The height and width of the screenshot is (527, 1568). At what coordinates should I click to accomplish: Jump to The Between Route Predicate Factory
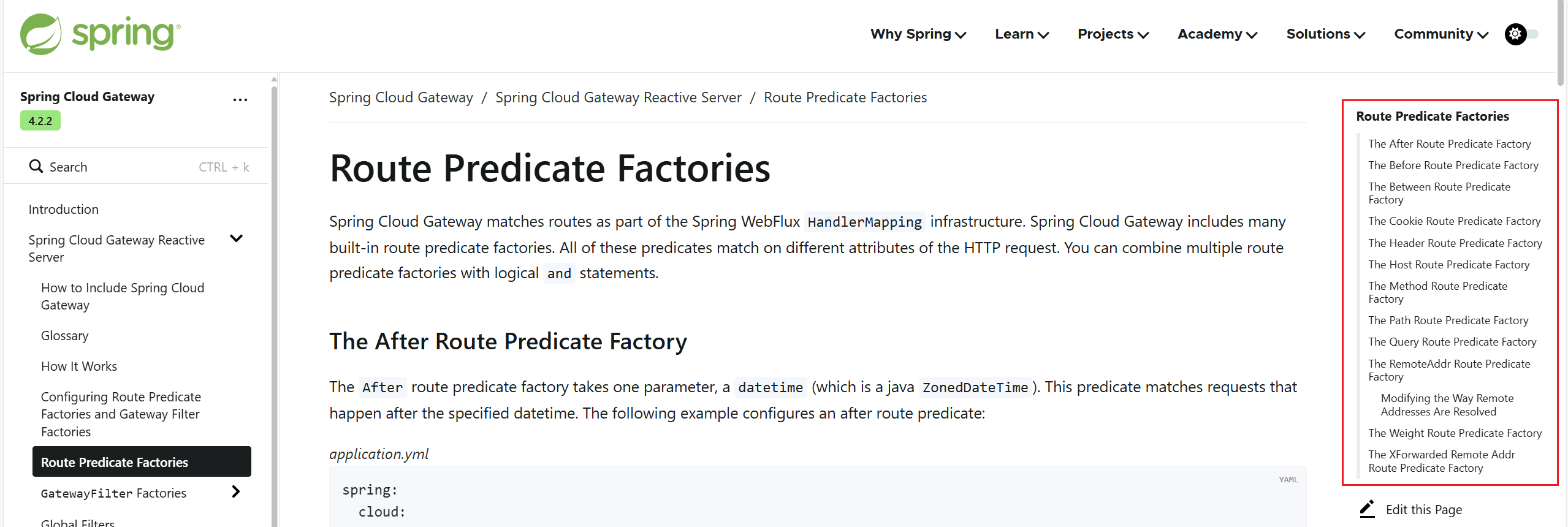pyautogui.click(x=1439, y=193)
